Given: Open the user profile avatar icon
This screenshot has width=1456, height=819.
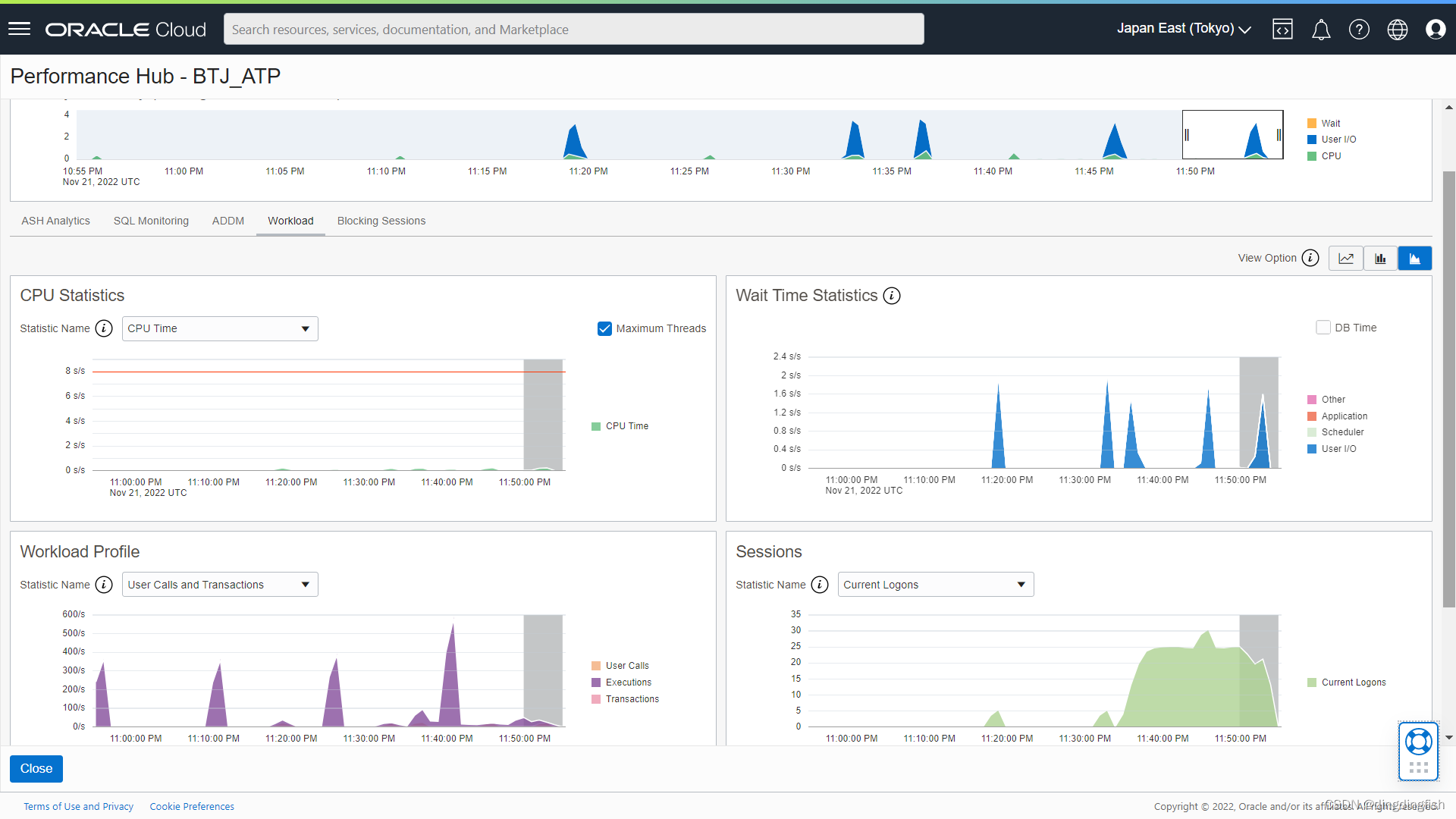Looking at the screenshot, I should [x=1436, y=30].
